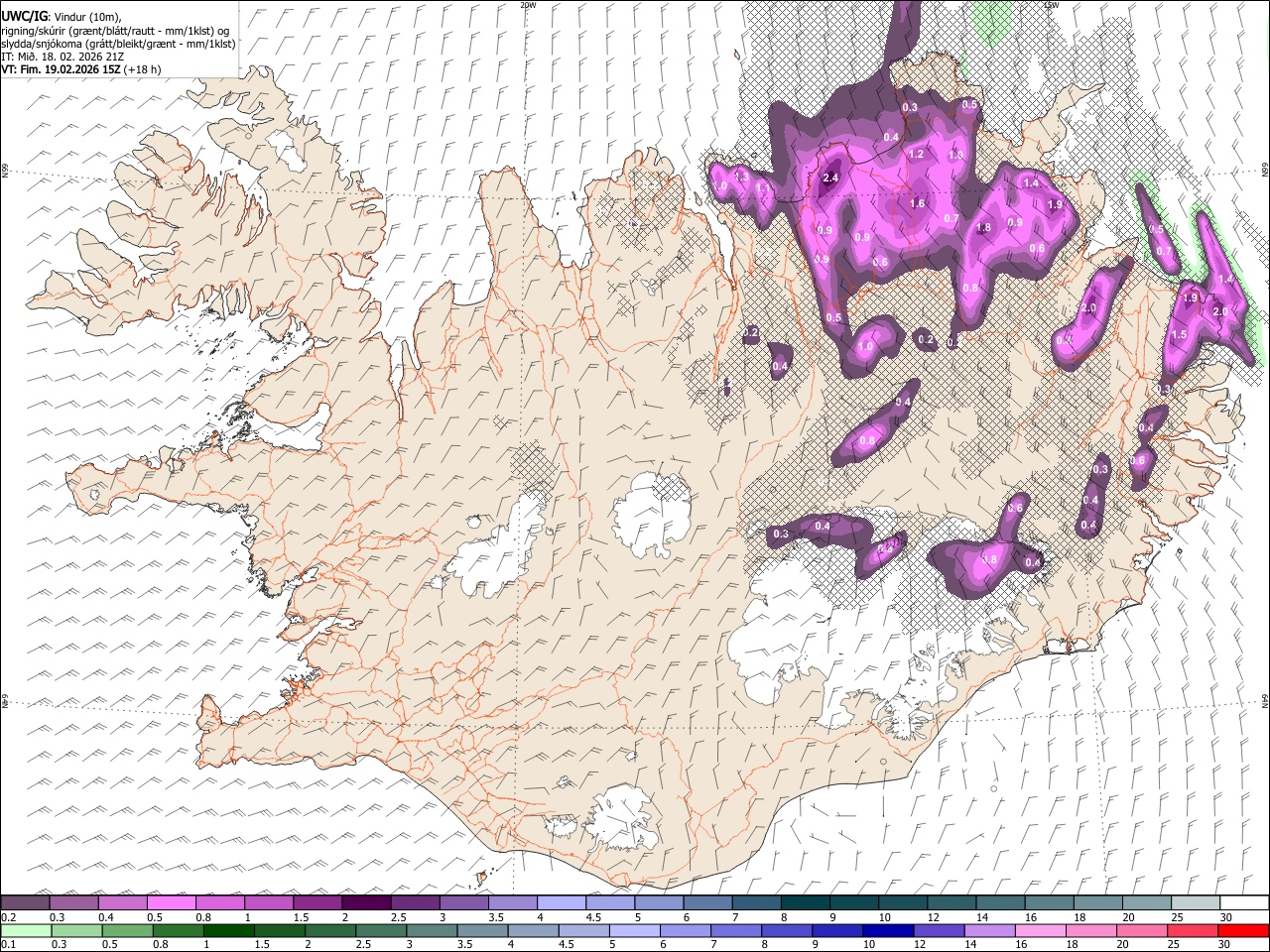Click the VT: Fim. 19.02.2026 15Z line
Image resolution: width=1270 pixels, height=952 pixels.
click(80, 69)
